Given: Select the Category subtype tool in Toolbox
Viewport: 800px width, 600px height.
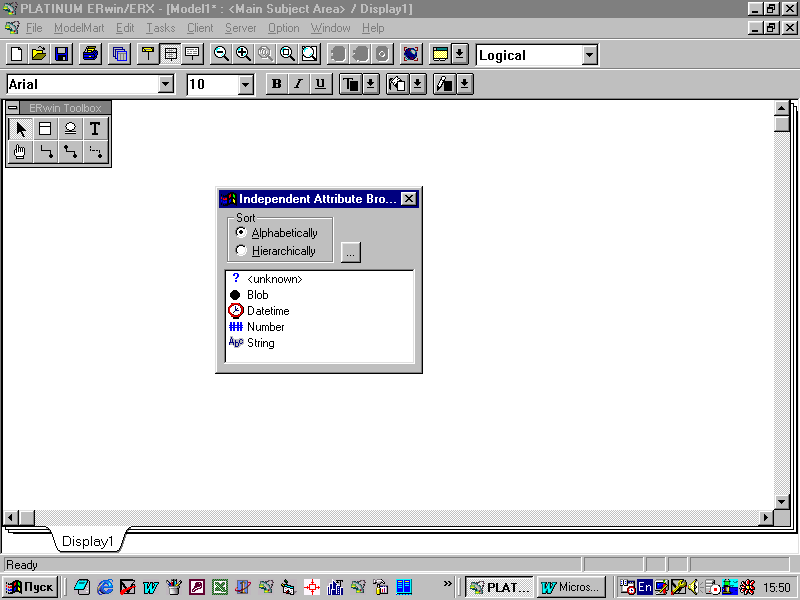Looking at the screenshot, I should (x=70, y=129).
